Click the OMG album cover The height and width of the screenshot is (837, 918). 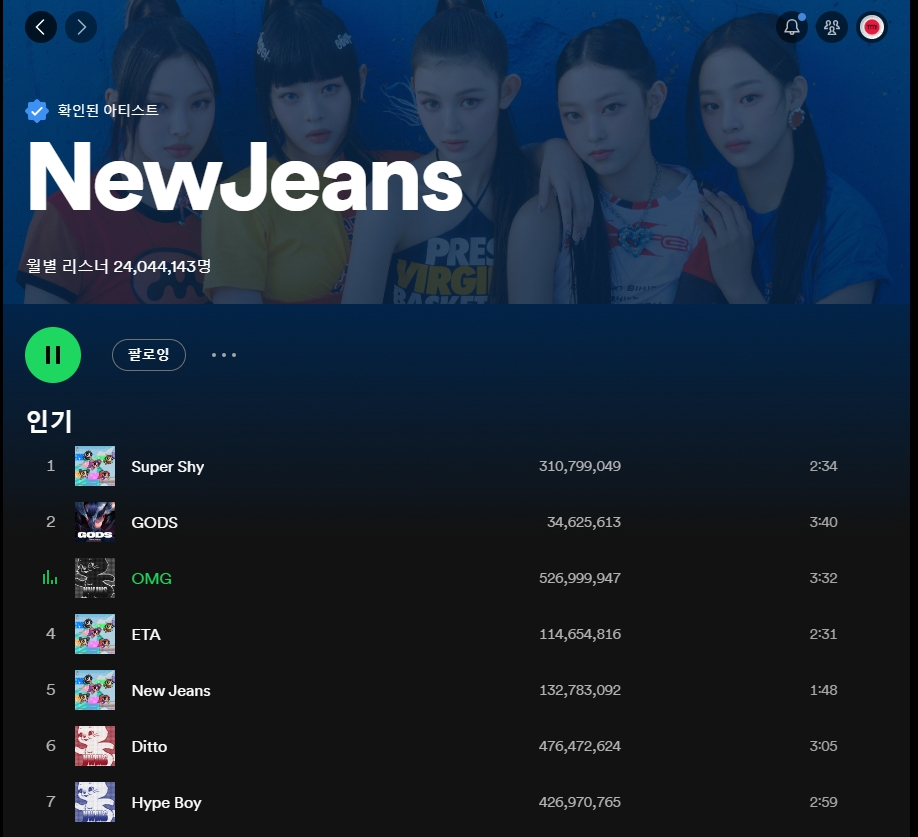click(x=95, y=578)
